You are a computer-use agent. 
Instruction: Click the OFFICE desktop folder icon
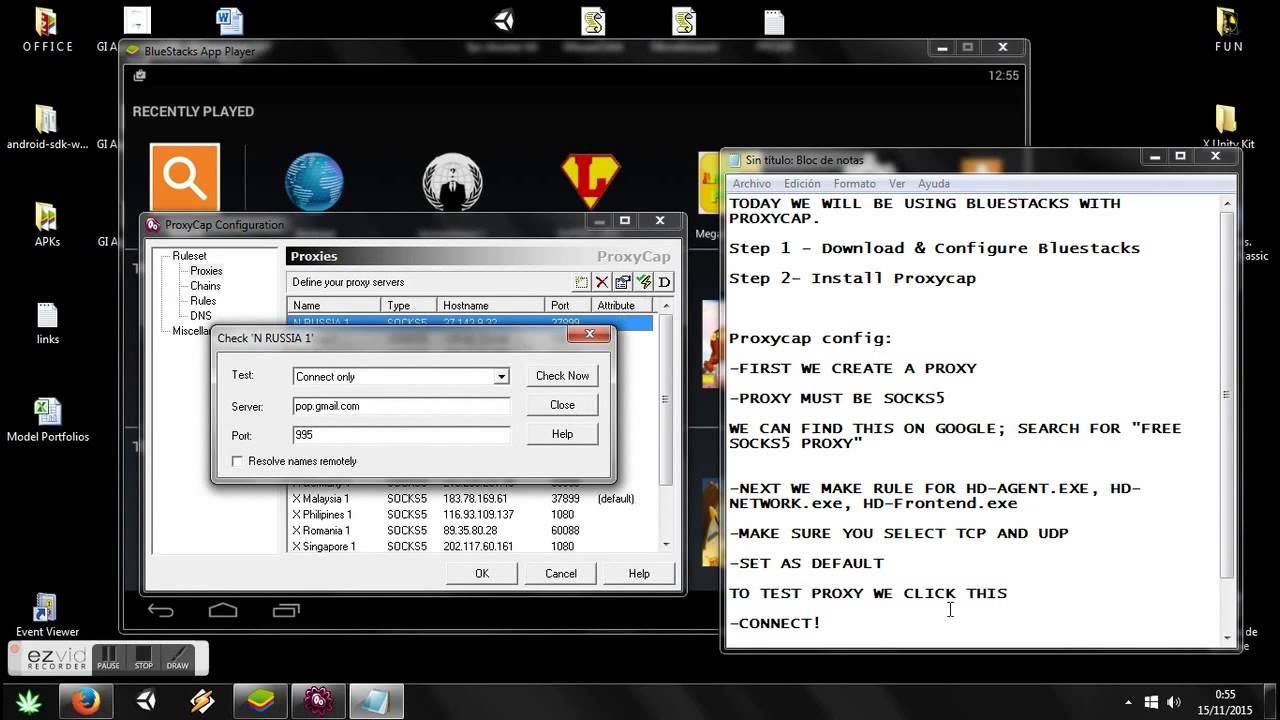click(x=47, y=30)
